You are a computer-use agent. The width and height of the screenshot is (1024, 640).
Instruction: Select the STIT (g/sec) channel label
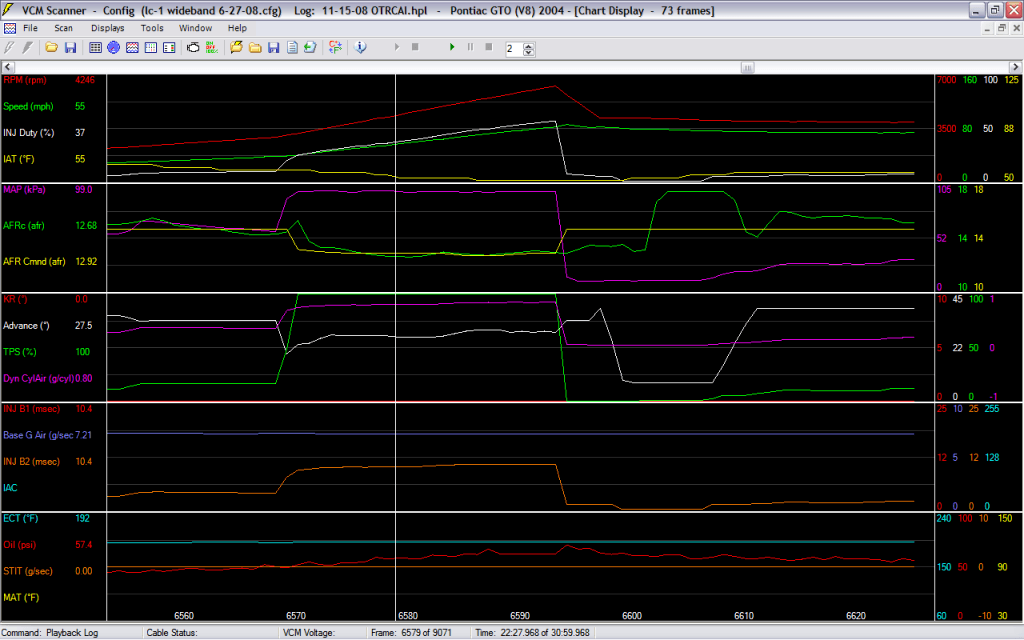point(28,571)
